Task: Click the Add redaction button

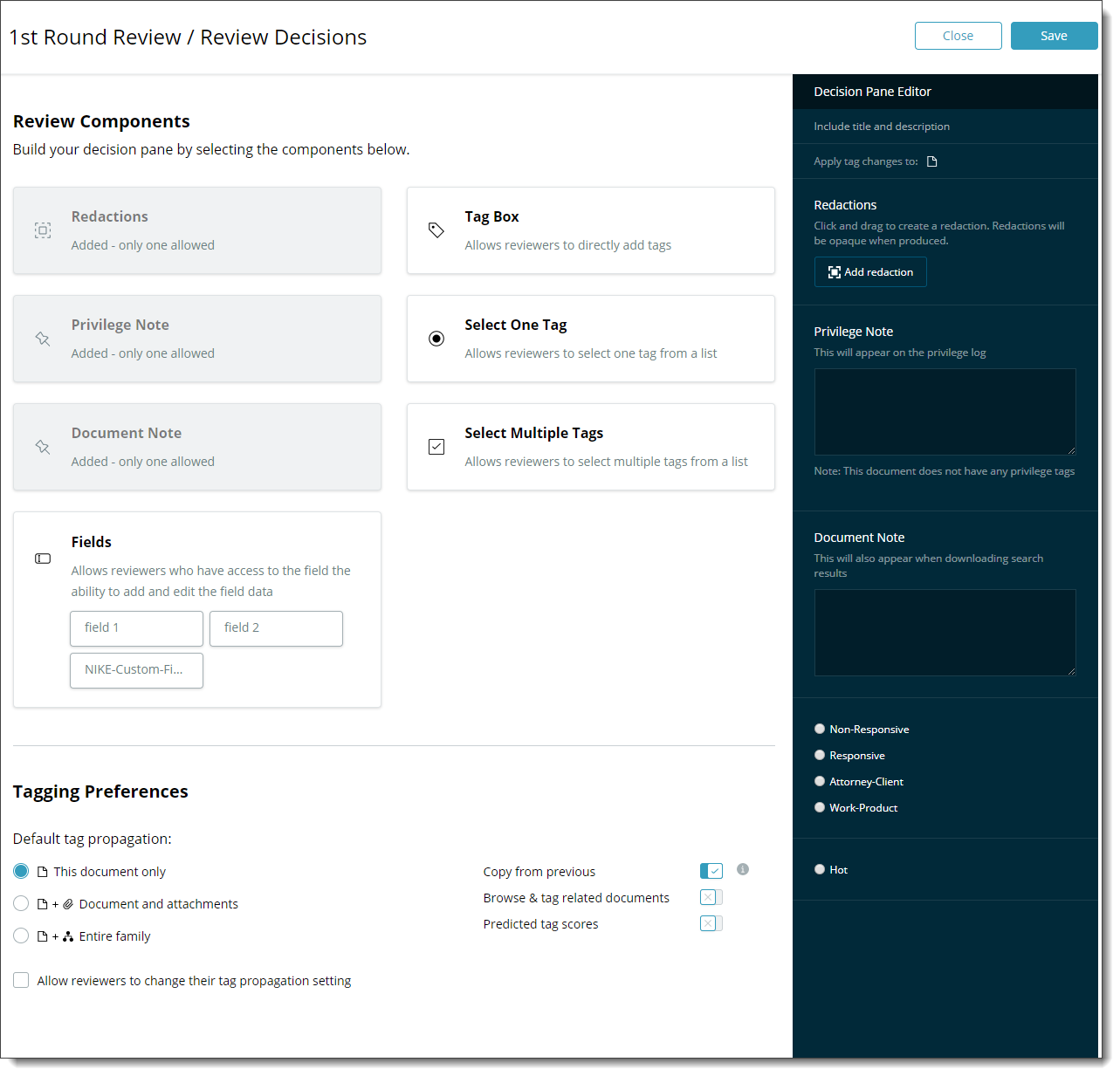Action: click(x=870, y=272)
